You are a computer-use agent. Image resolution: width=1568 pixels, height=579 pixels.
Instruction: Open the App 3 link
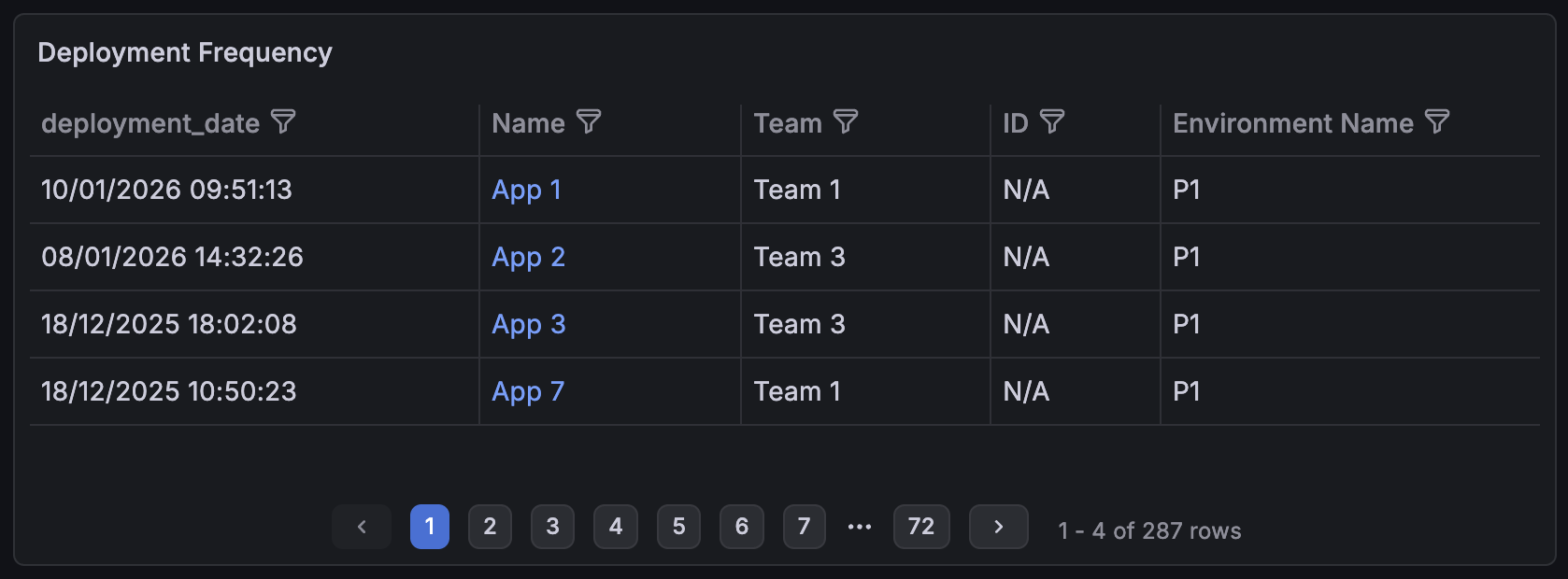(x=528, y=324)
